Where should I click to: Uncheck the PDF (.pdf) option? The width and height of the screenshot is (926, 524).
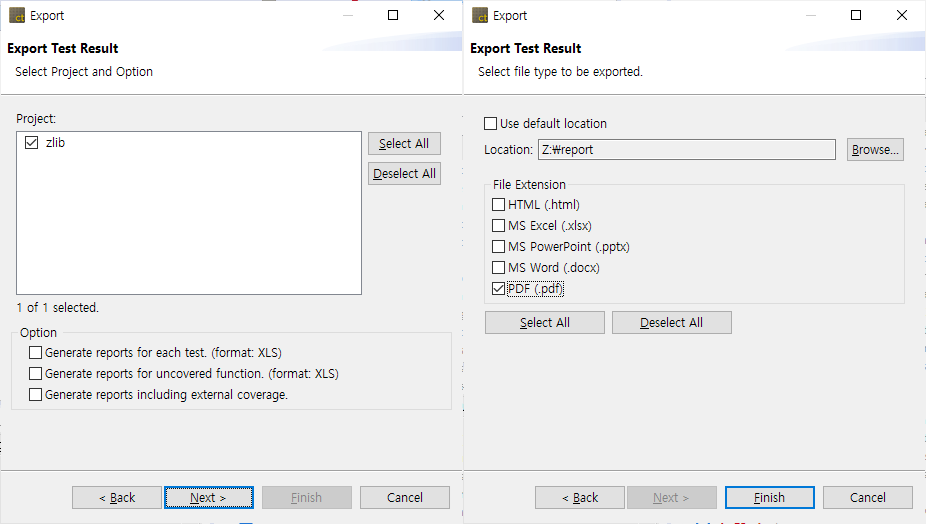click(499, 289)
